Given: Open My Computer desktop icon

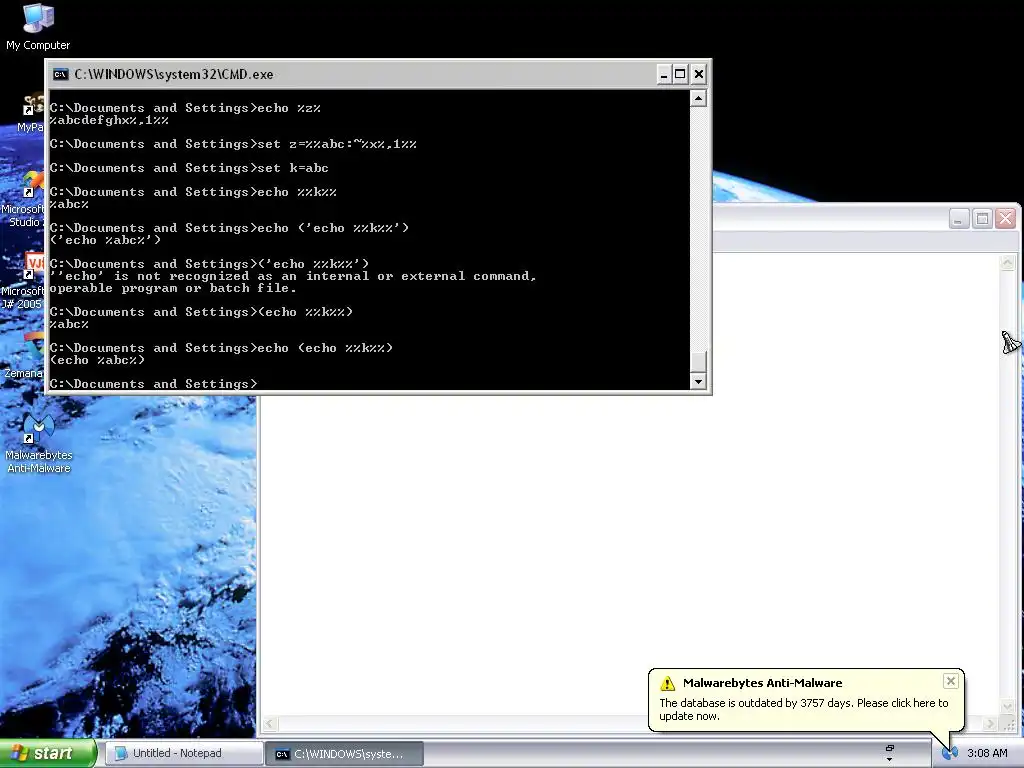Looking at the screenshot, I should pyautogui.click(x=38, y=26).
